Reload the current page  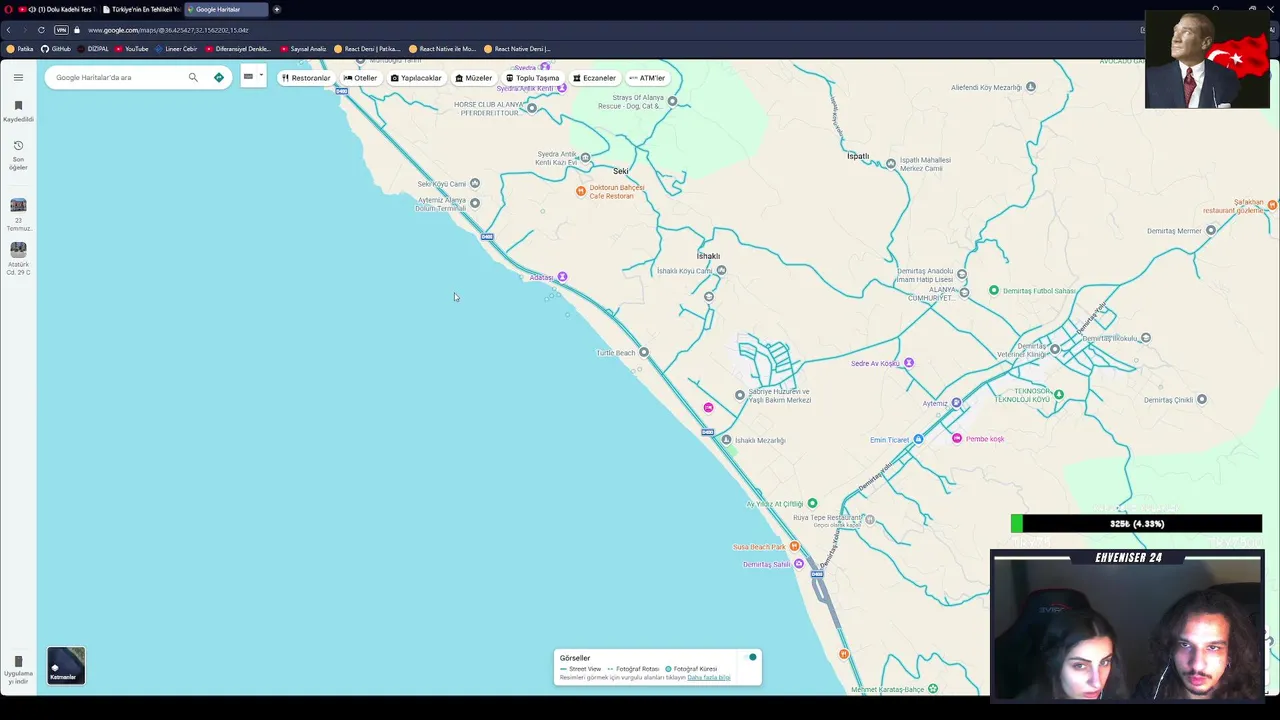(x=41, y=30)
